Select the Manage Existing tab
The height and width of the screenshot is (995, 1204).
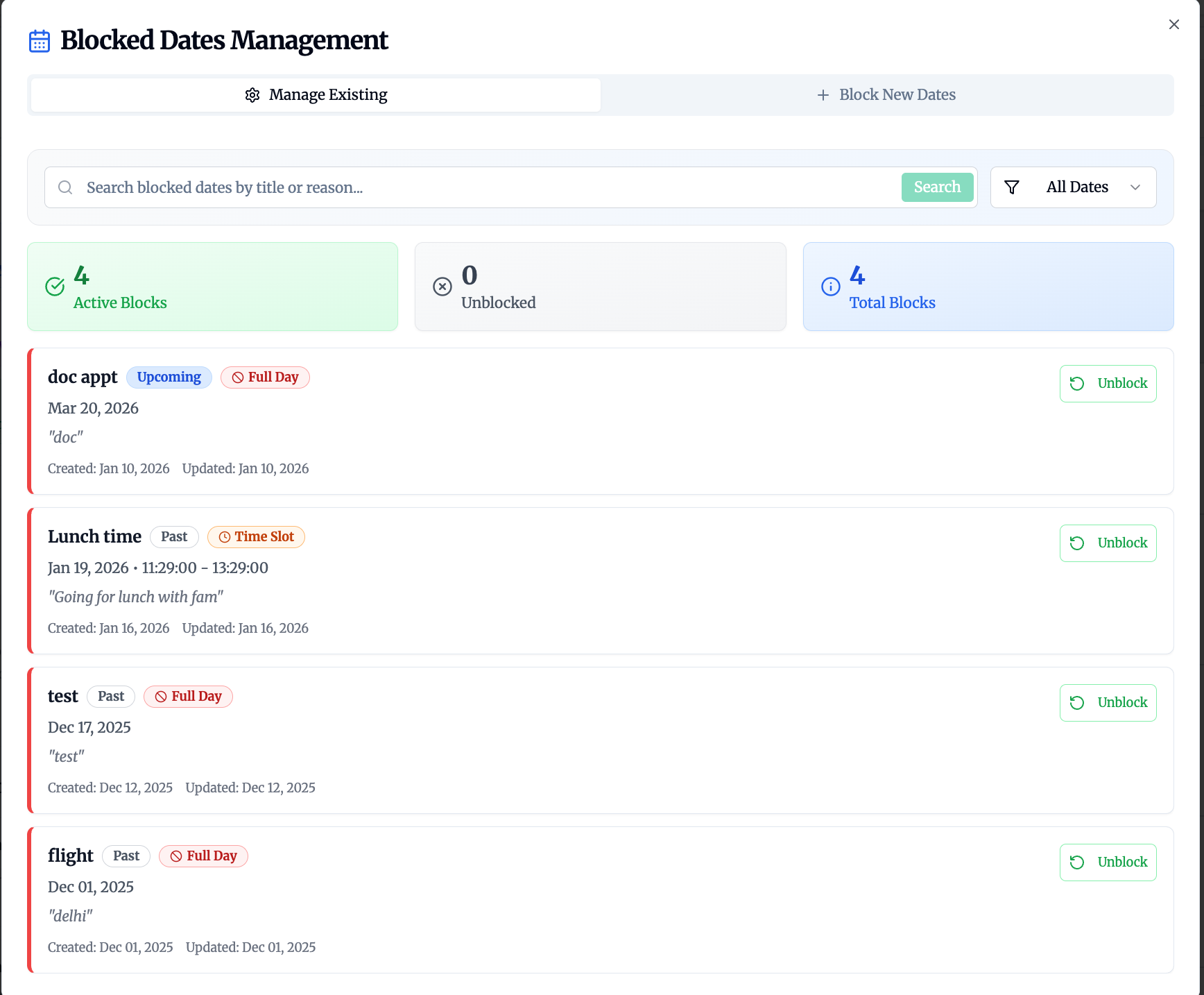[316, 94]
